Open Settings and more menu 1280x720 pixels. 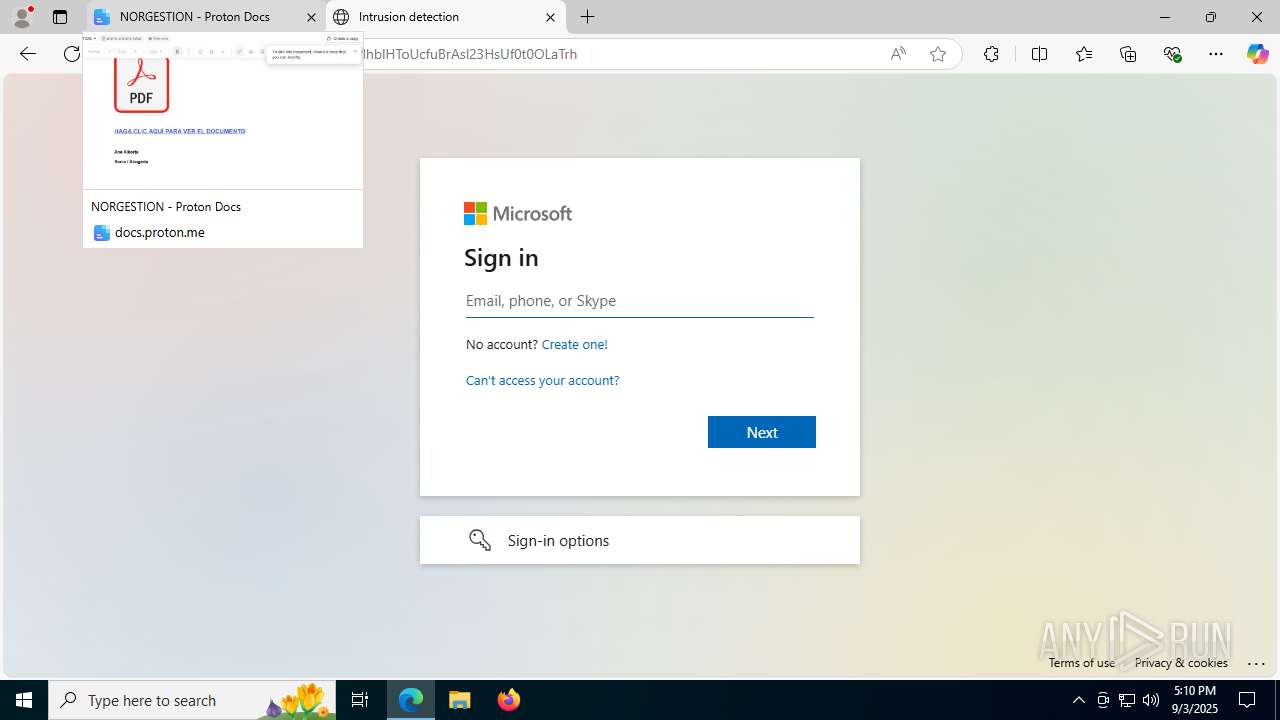click(x=1216, y=54)
